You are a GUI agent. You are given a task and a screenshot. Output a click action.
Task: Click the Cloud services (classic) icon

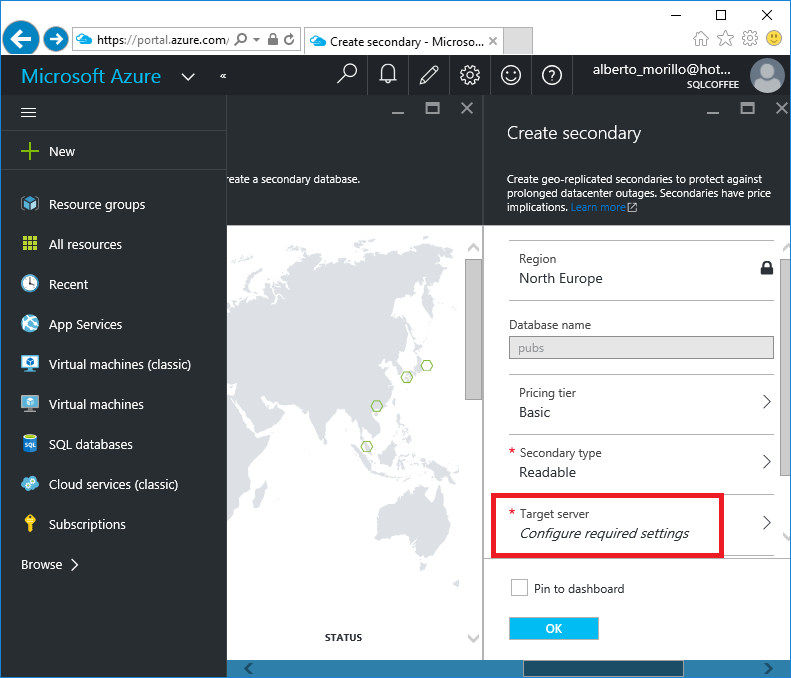(x=30, y=483)
